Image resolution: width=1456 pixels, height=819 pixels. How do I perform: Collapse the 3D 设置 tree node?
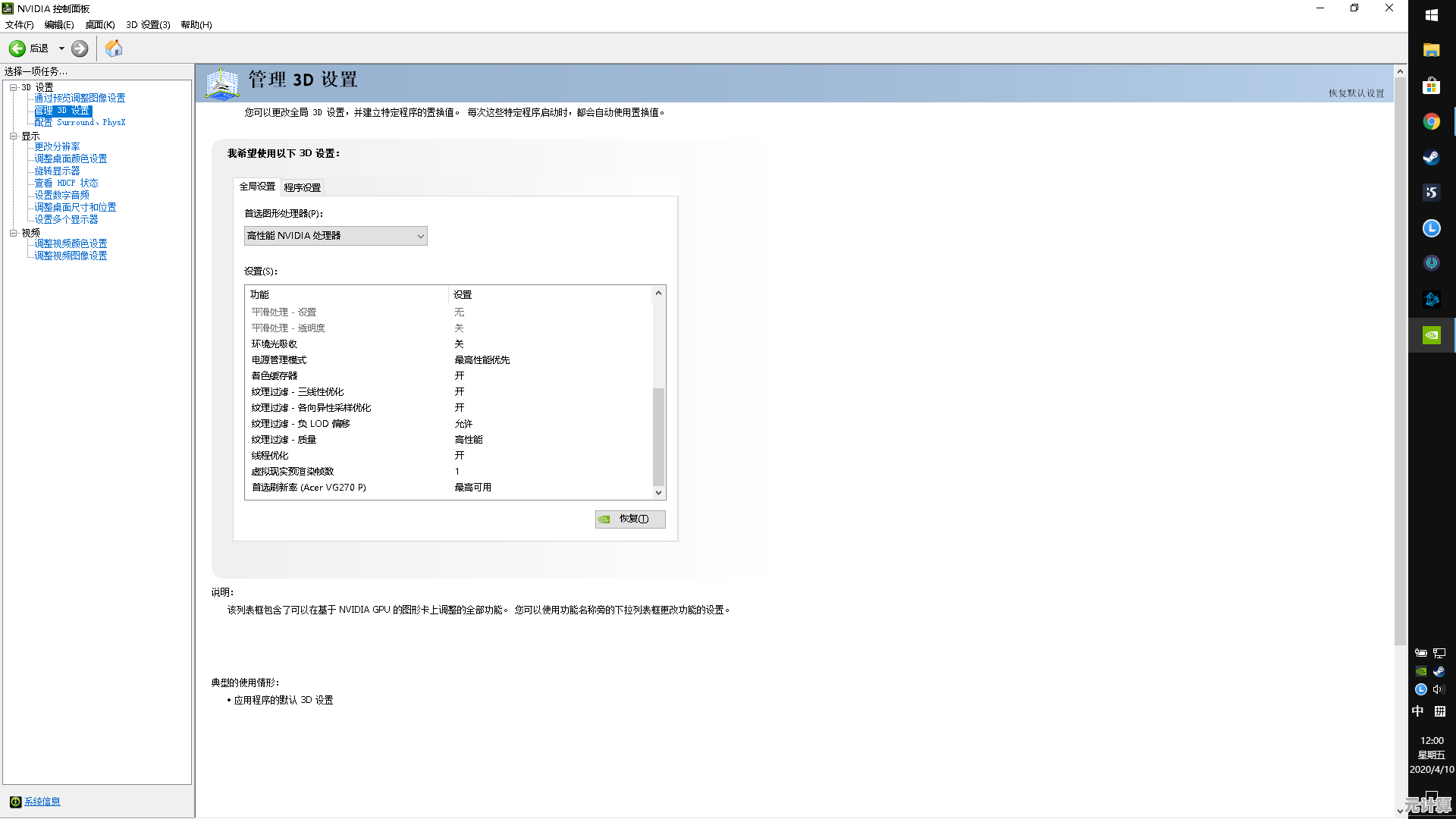pos(14,86)
